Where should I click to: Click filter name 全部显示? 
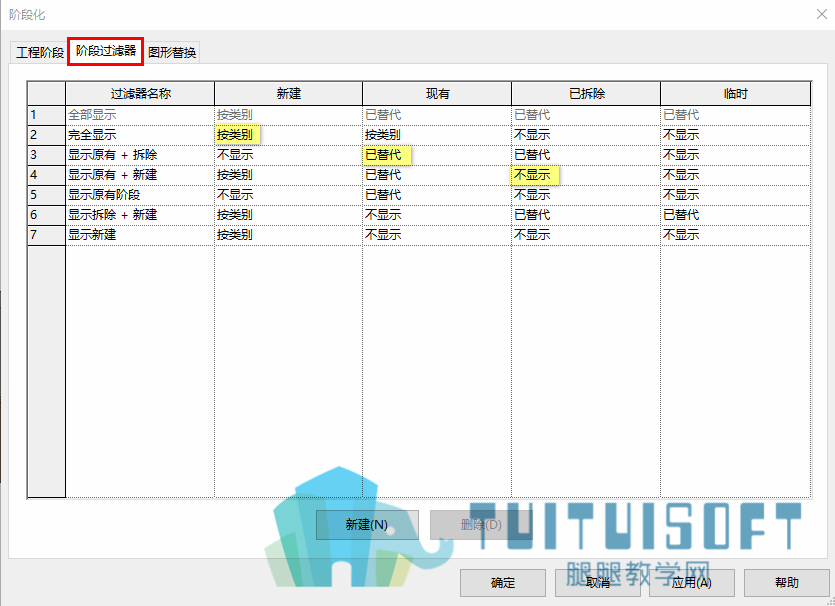140,115
